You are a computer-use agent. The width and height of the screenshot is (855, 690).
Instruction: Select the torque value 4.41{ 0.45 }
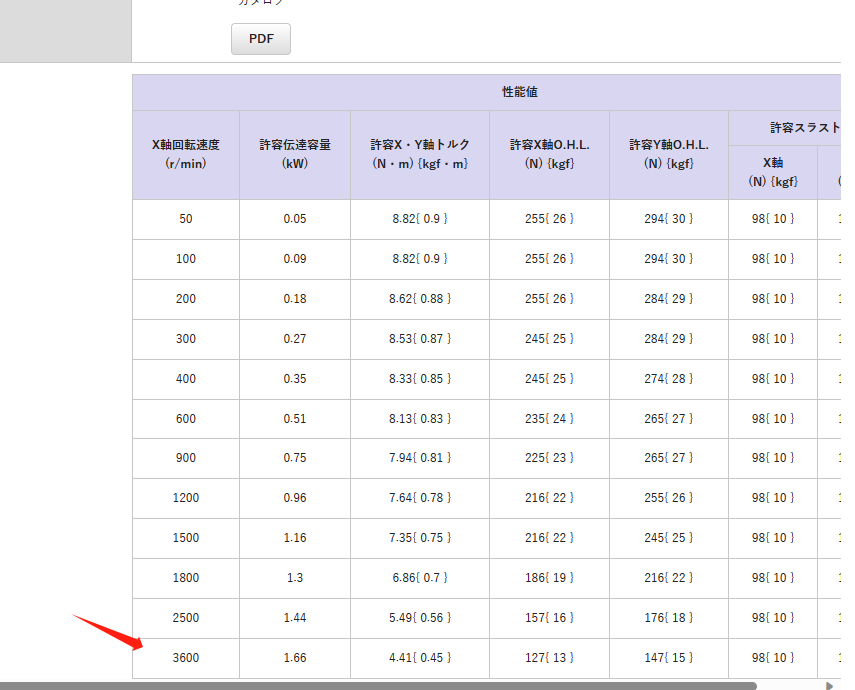coord(418,658)
